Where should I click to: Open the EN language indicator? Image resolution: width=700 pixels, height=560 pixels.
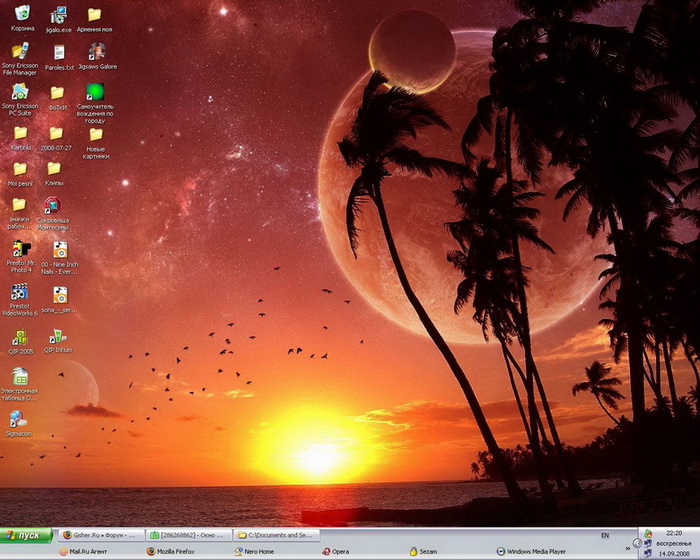604,536
